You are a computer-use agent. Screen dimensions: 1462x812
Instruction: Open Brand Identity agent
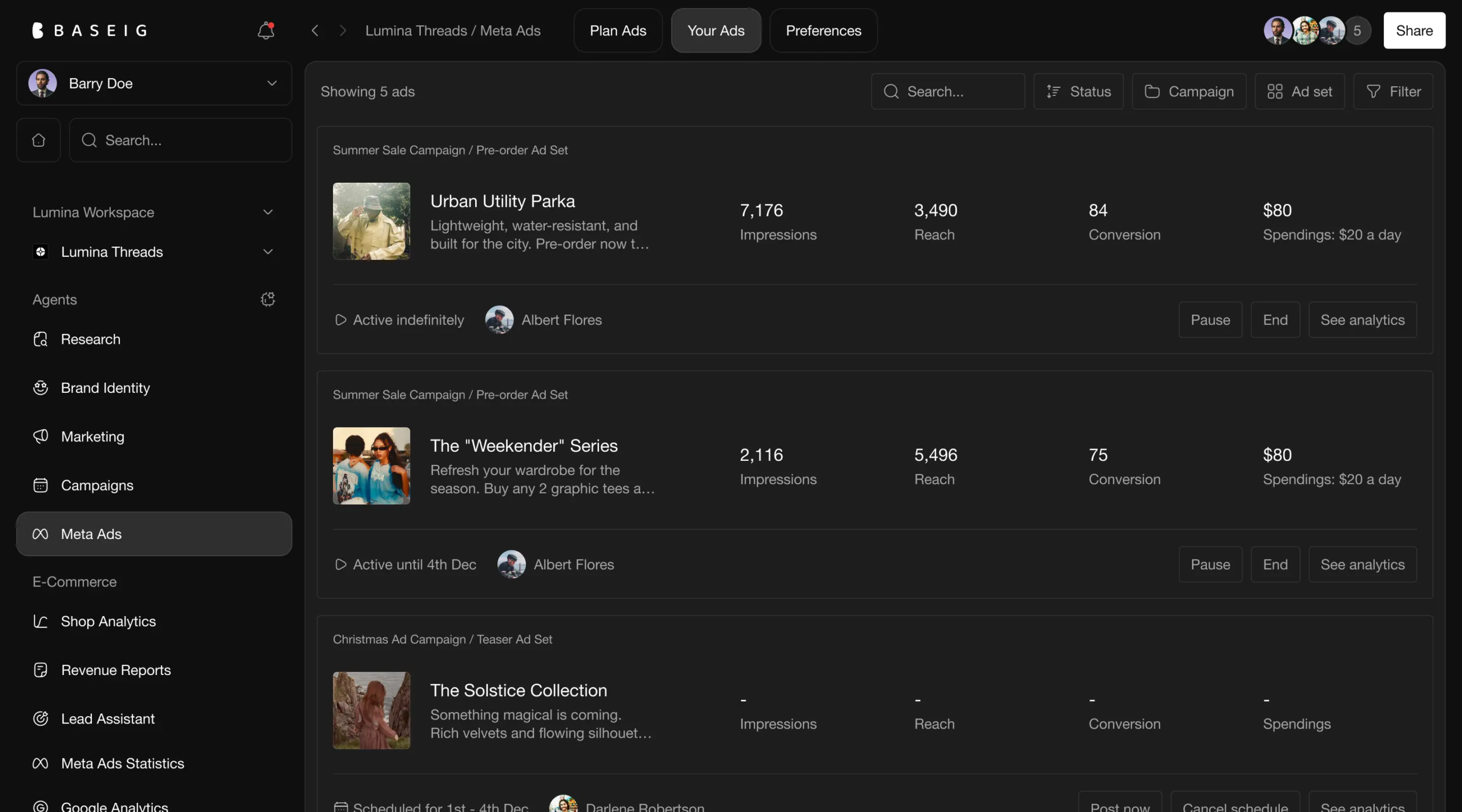coord(105,388)
